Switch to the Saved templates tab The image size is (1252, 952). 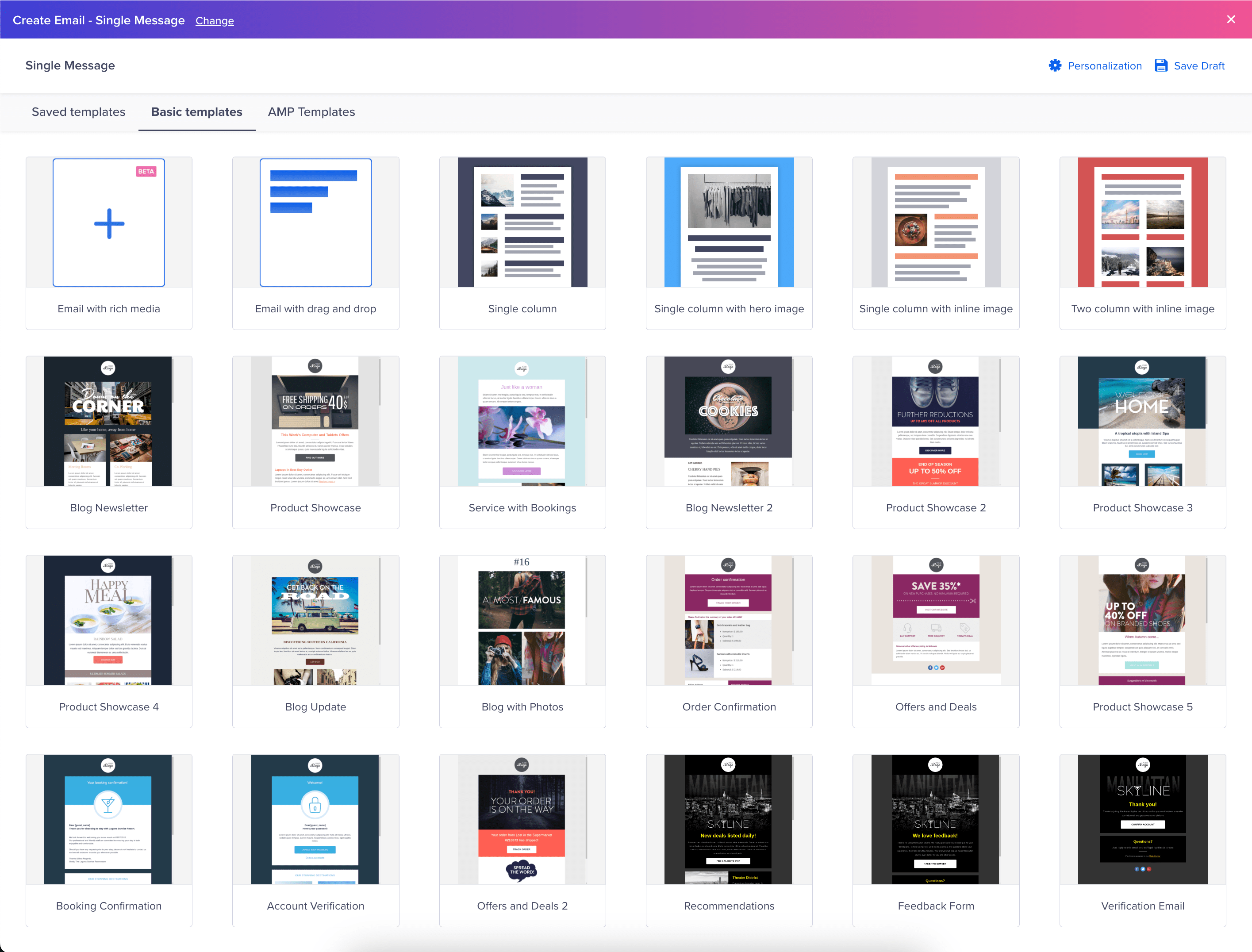[78, 111]
